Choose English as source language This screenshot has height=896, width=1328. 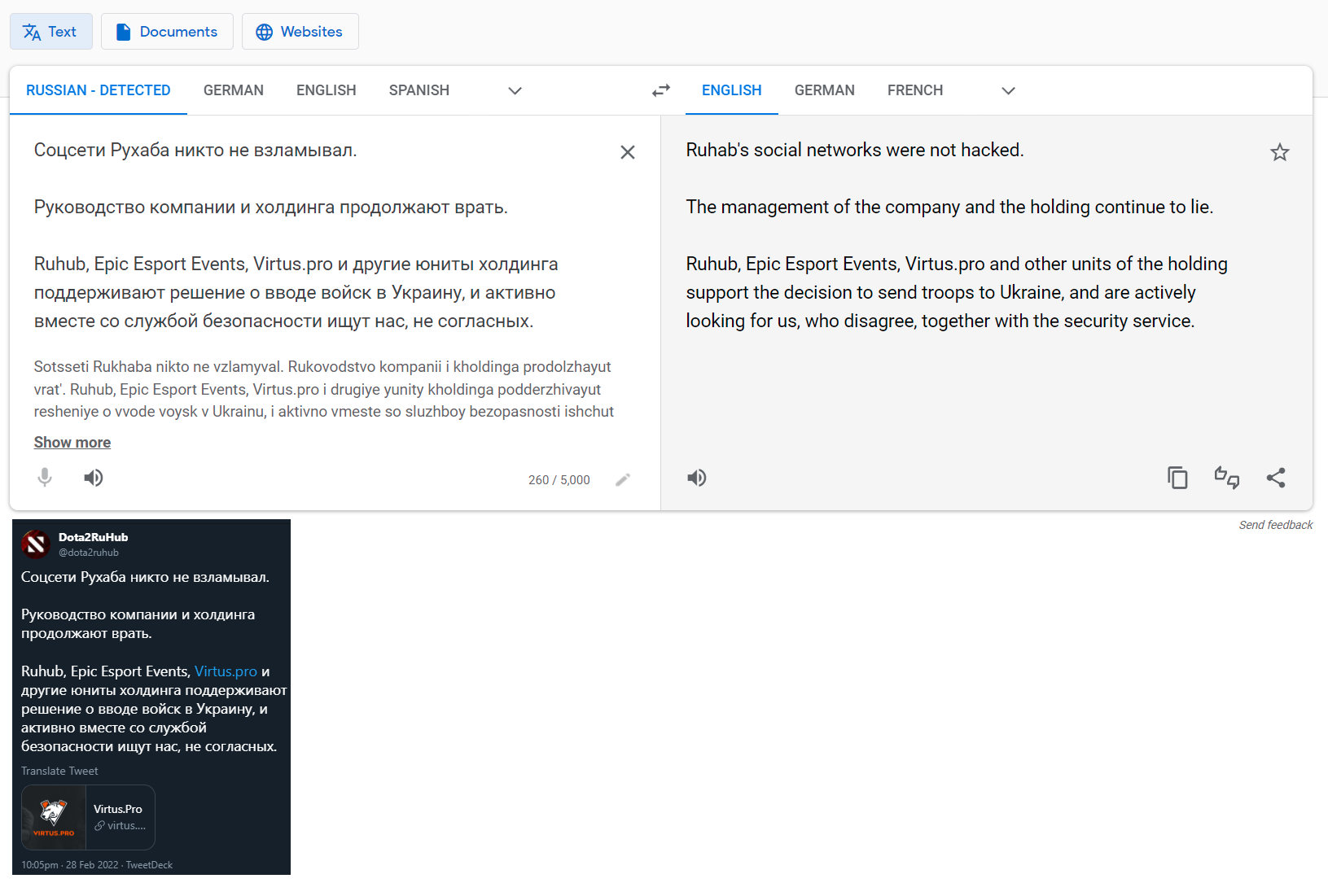pos(327,90)
